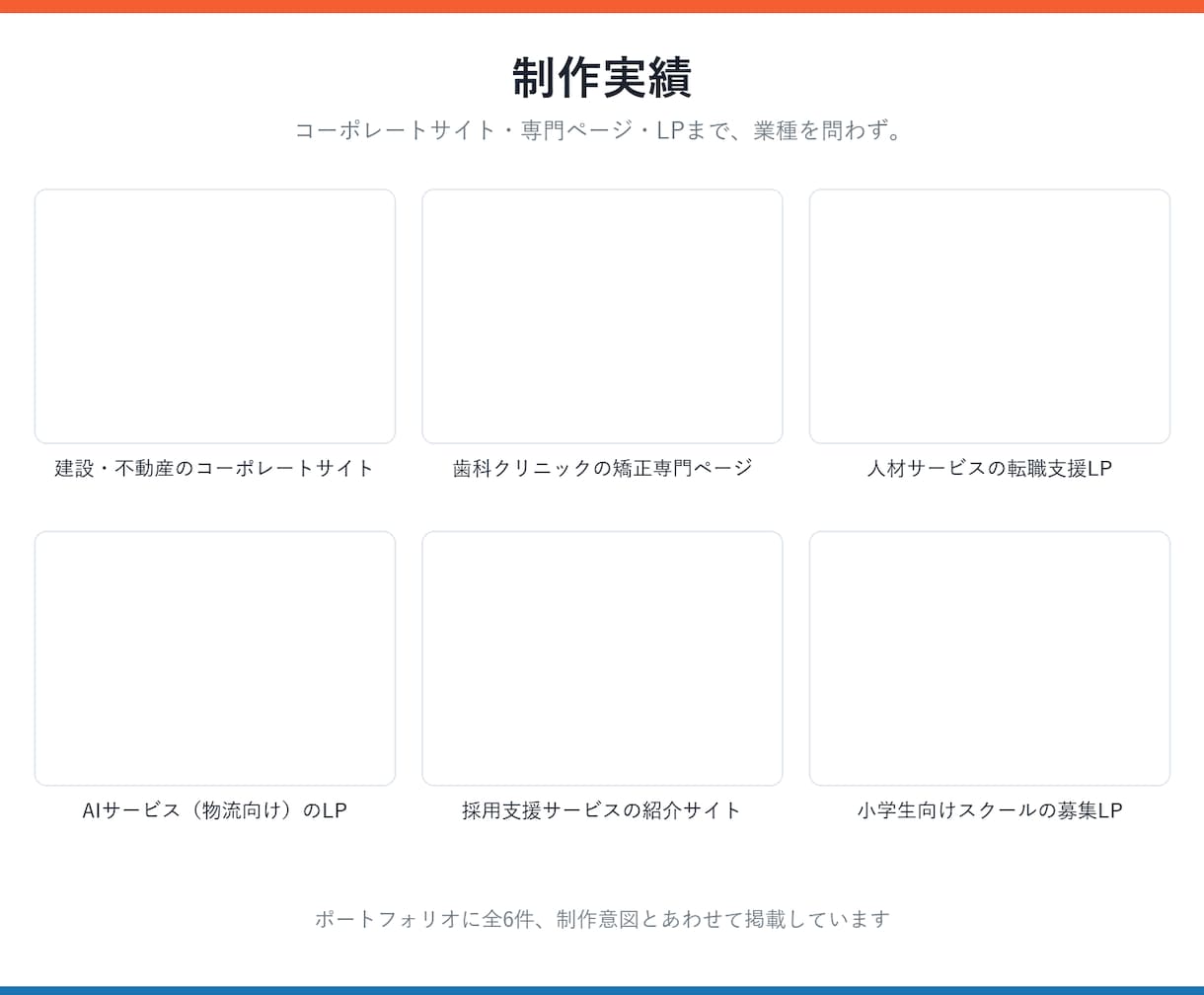Open the 歯科クリニックの矯正専門ページ thumbnail card
Viewport: 1204px width, 995px height.
[x=602, y=316]
